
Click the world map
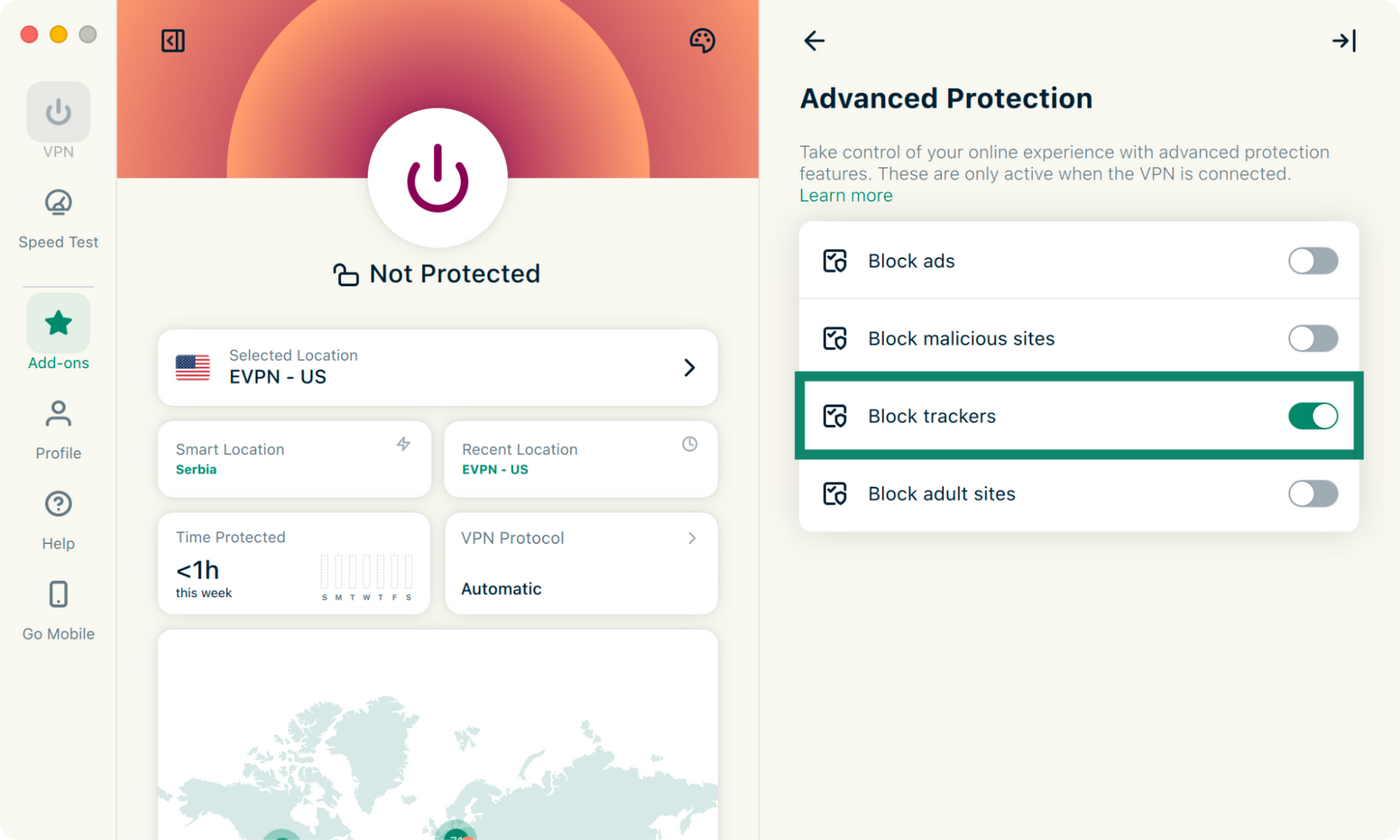coord(438,735)
